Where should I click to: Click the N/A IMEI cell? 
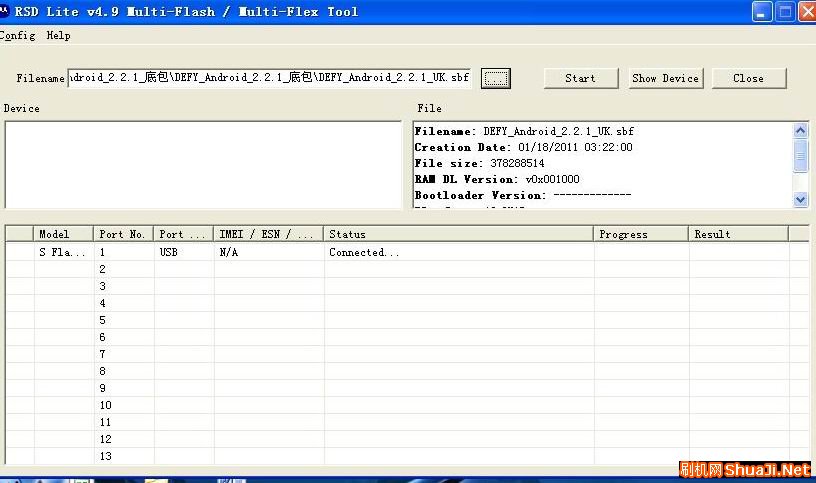pos(269,252)
